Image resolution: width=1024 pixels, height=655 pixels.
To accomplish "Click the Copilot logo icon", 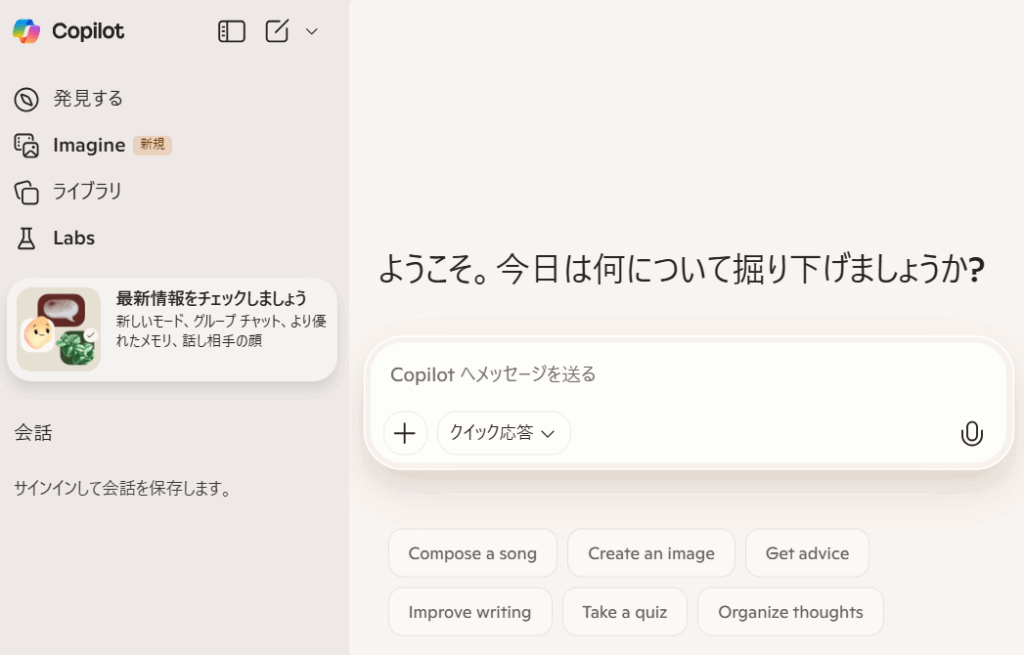I will coord(26,31).
